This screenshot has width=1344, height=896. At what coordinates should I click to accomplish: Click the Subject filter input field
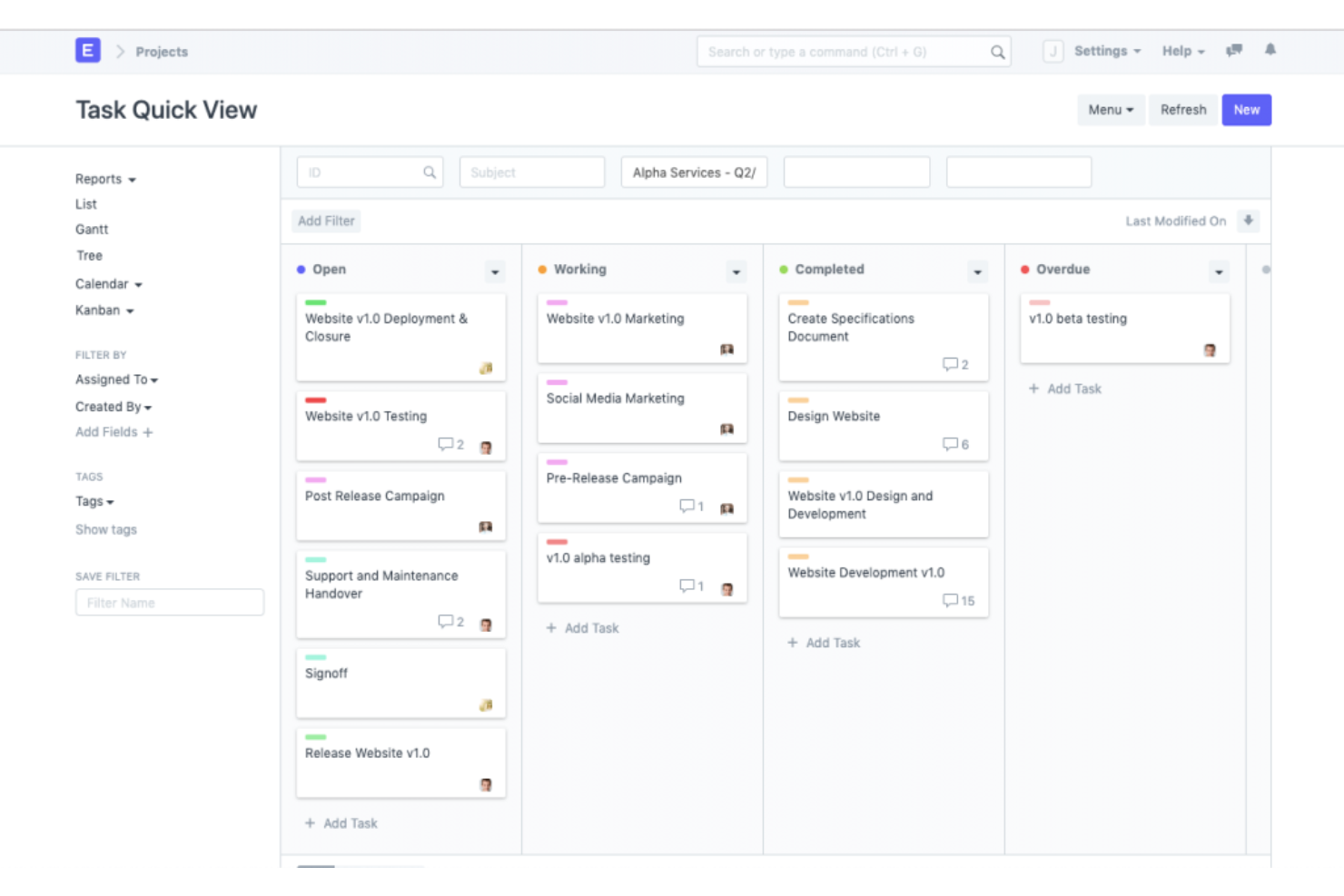[x=531, y=172]
